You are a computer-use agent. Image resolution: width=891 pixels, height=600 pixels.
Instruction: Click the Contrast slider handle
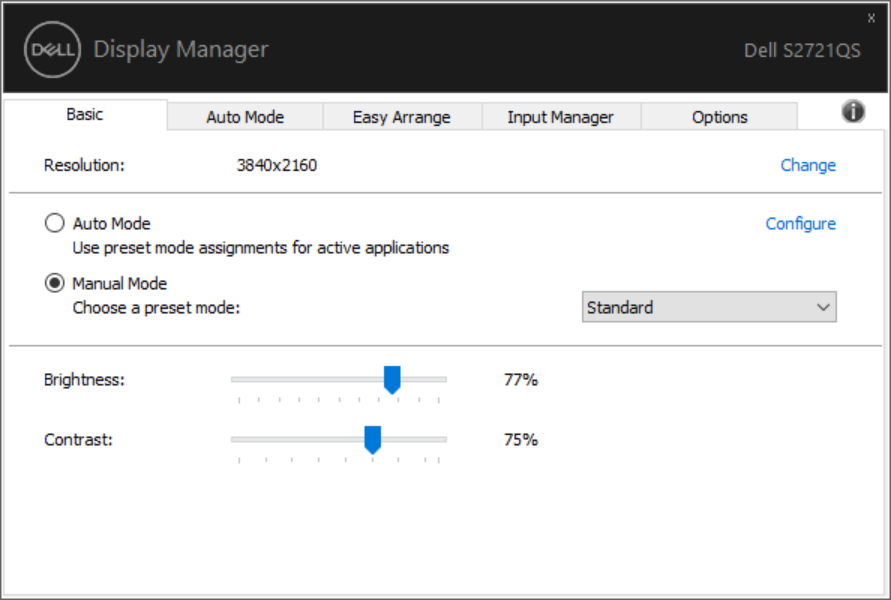click(x=372, y=439)
